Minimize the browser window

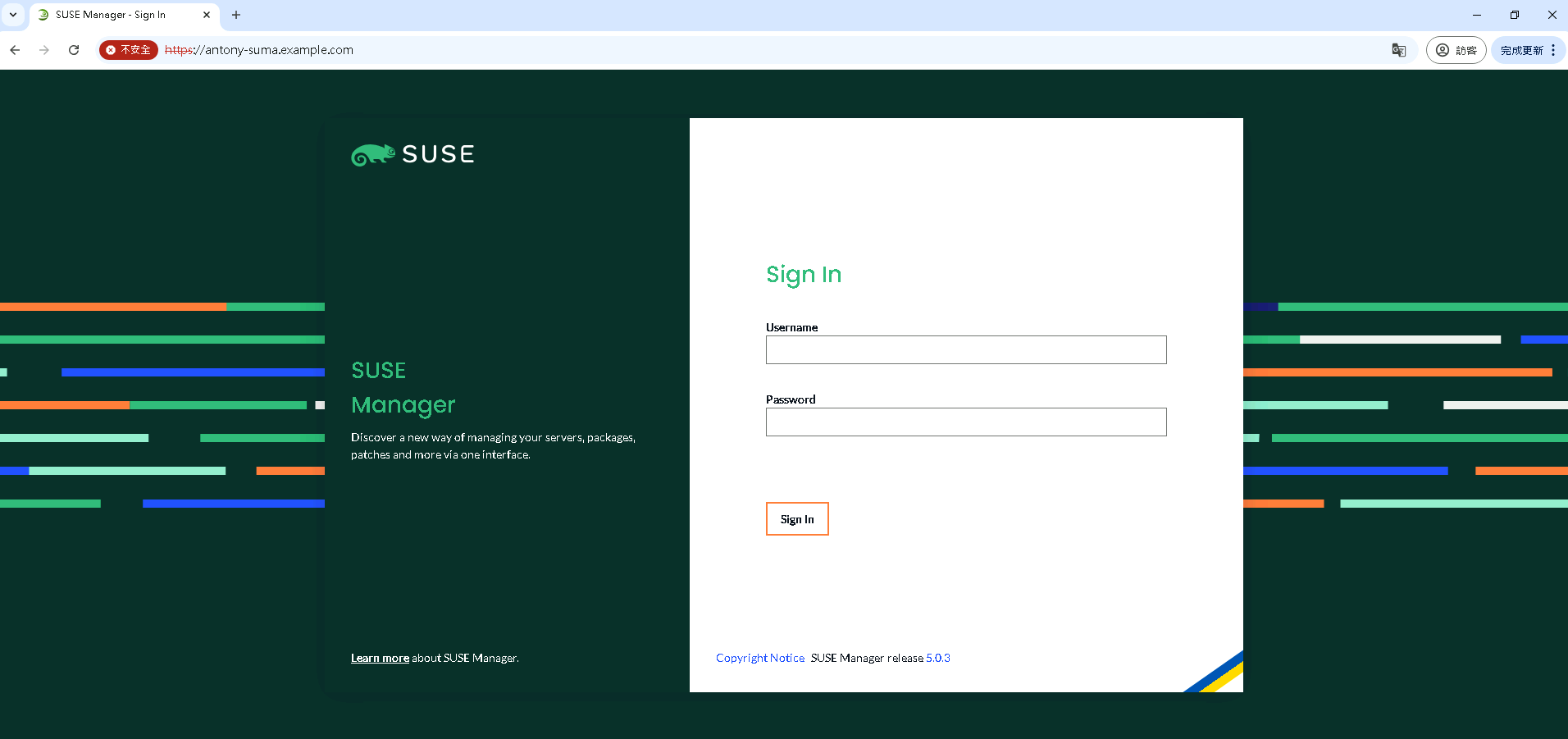[x=1477, y=15]
